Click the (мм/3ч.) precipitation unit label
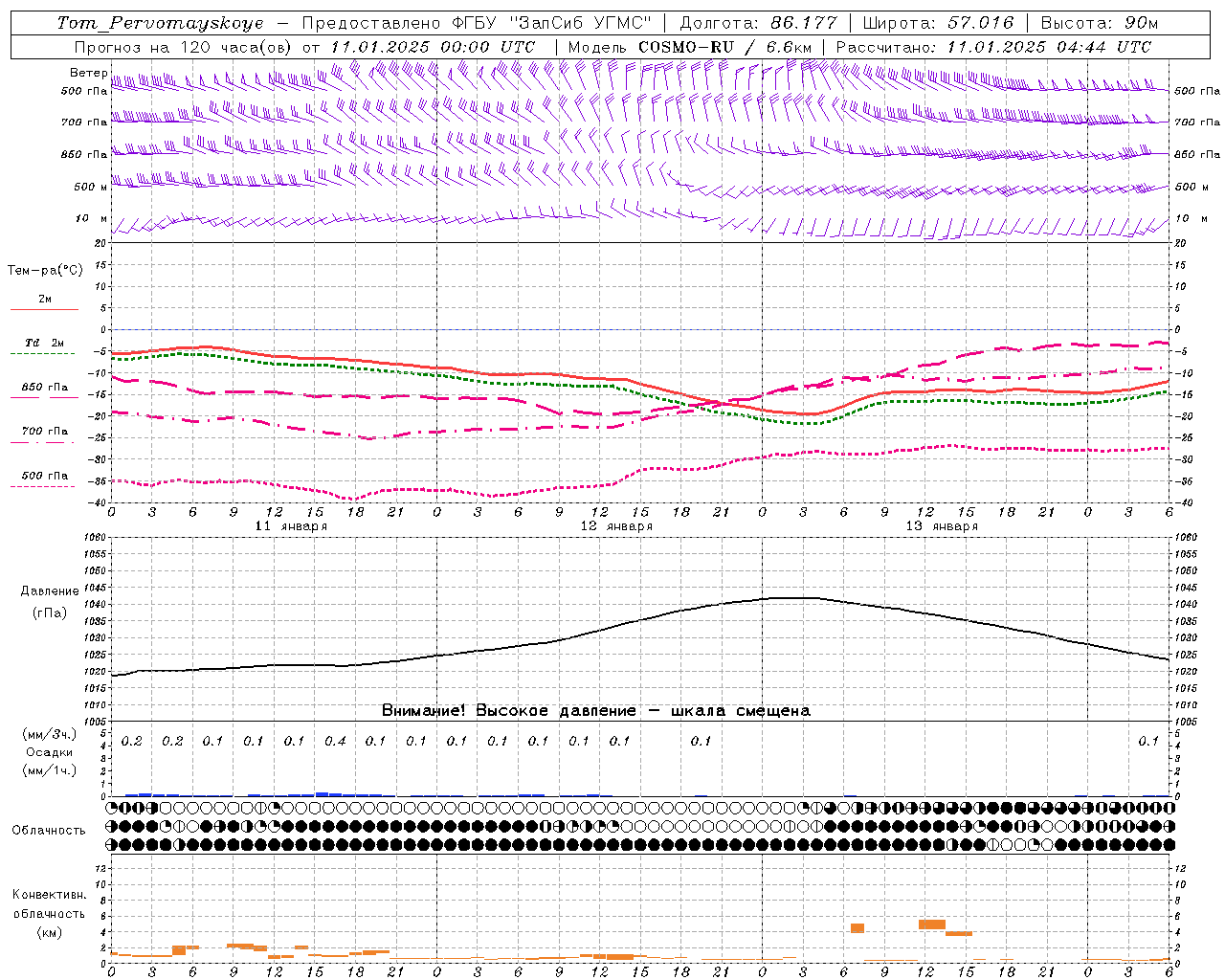The image size is (1225, 980). [x=50, y=735]
